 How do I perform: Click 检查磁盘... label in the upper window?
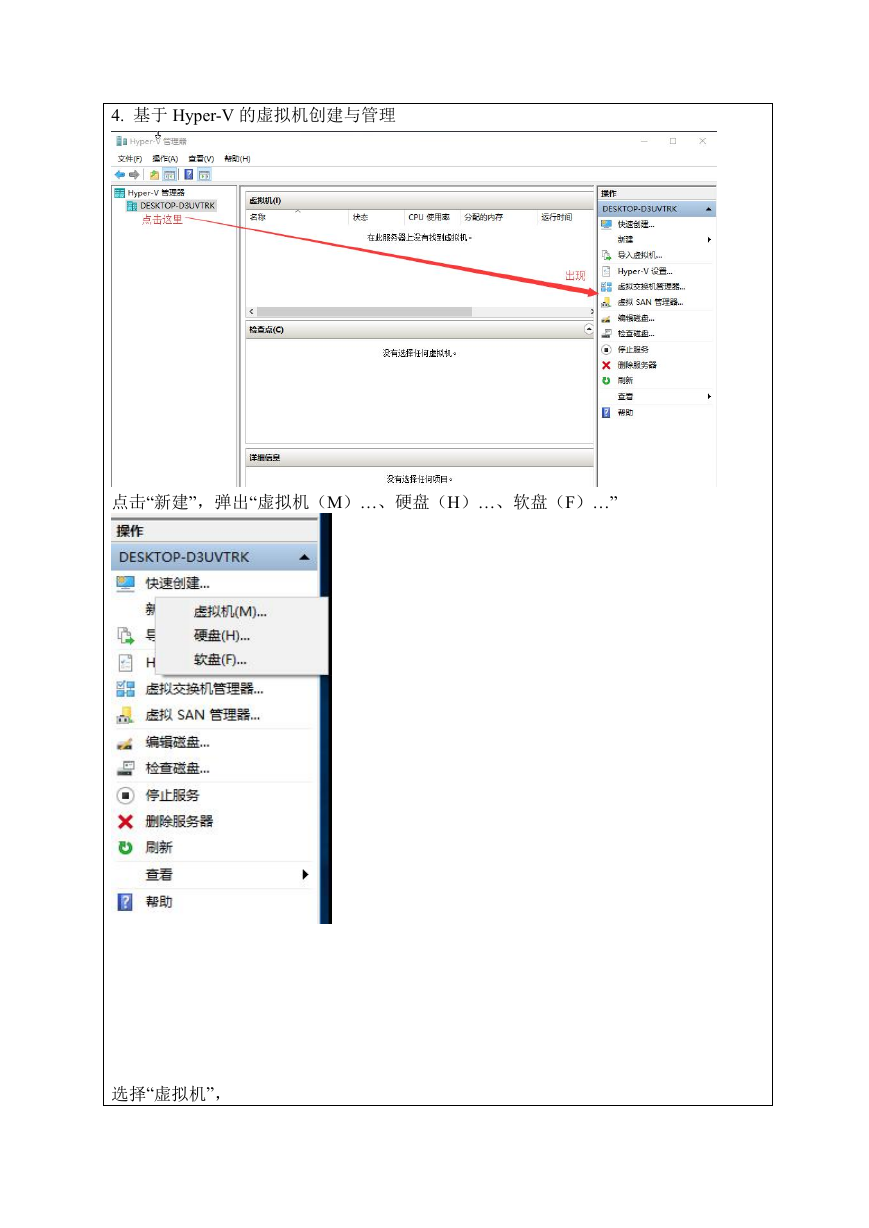pyautogui.click(x=636, y=333)
